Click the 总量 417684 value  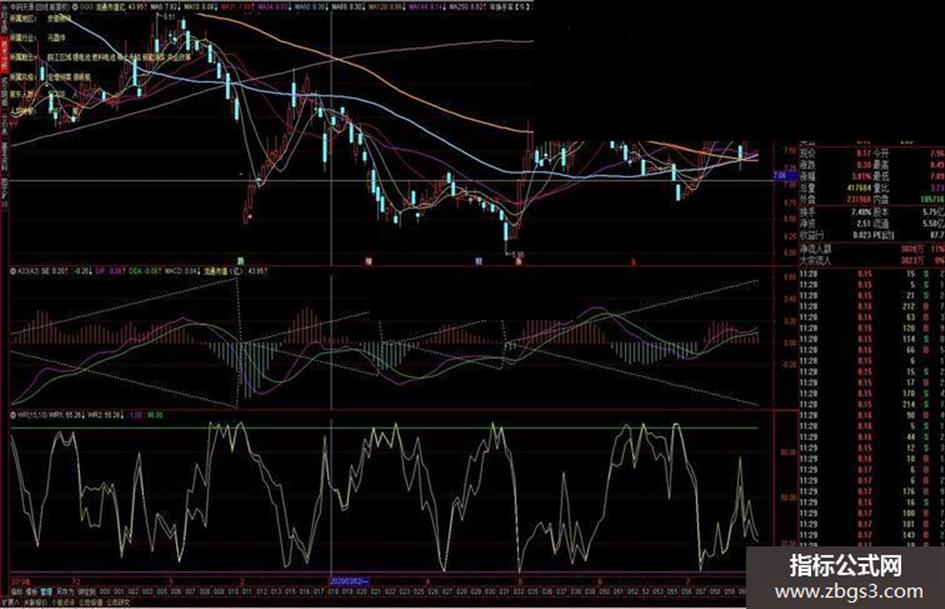pyautogui.click(x=858, y=188)
